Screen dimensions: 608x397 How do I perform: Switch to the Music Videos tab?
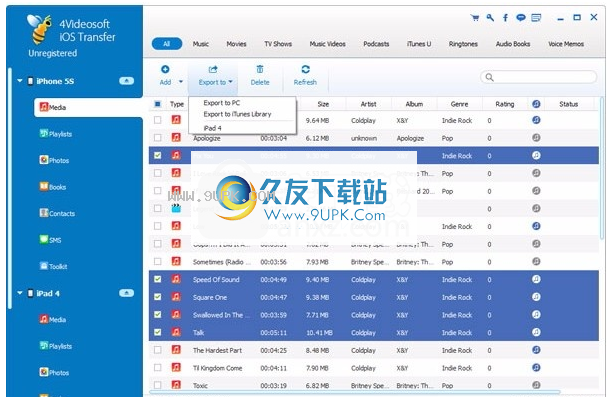(328, 44)
